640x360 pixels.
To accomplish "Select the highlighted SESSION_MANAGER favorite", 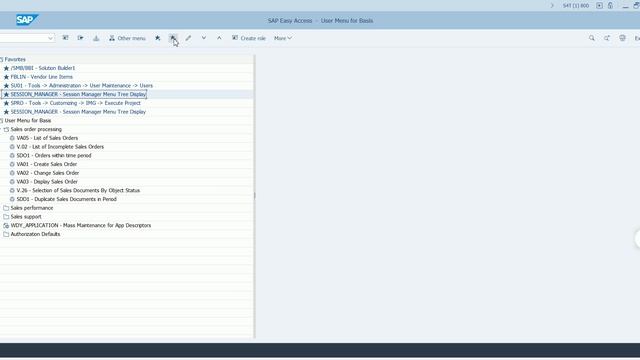I will click(x=78, y=94).
